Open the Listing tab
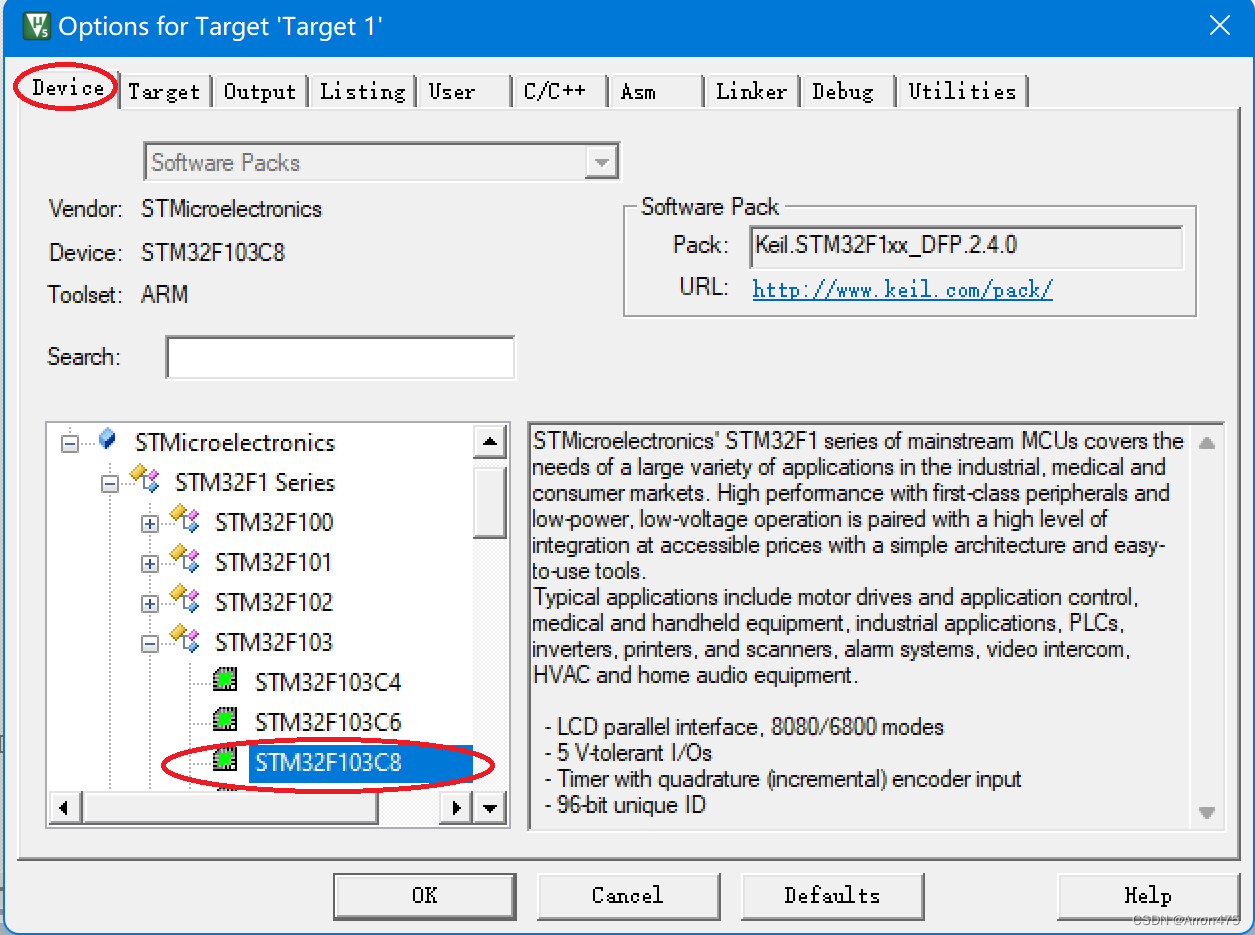The height and width of the screenshot is (935, 1255). 362,92
